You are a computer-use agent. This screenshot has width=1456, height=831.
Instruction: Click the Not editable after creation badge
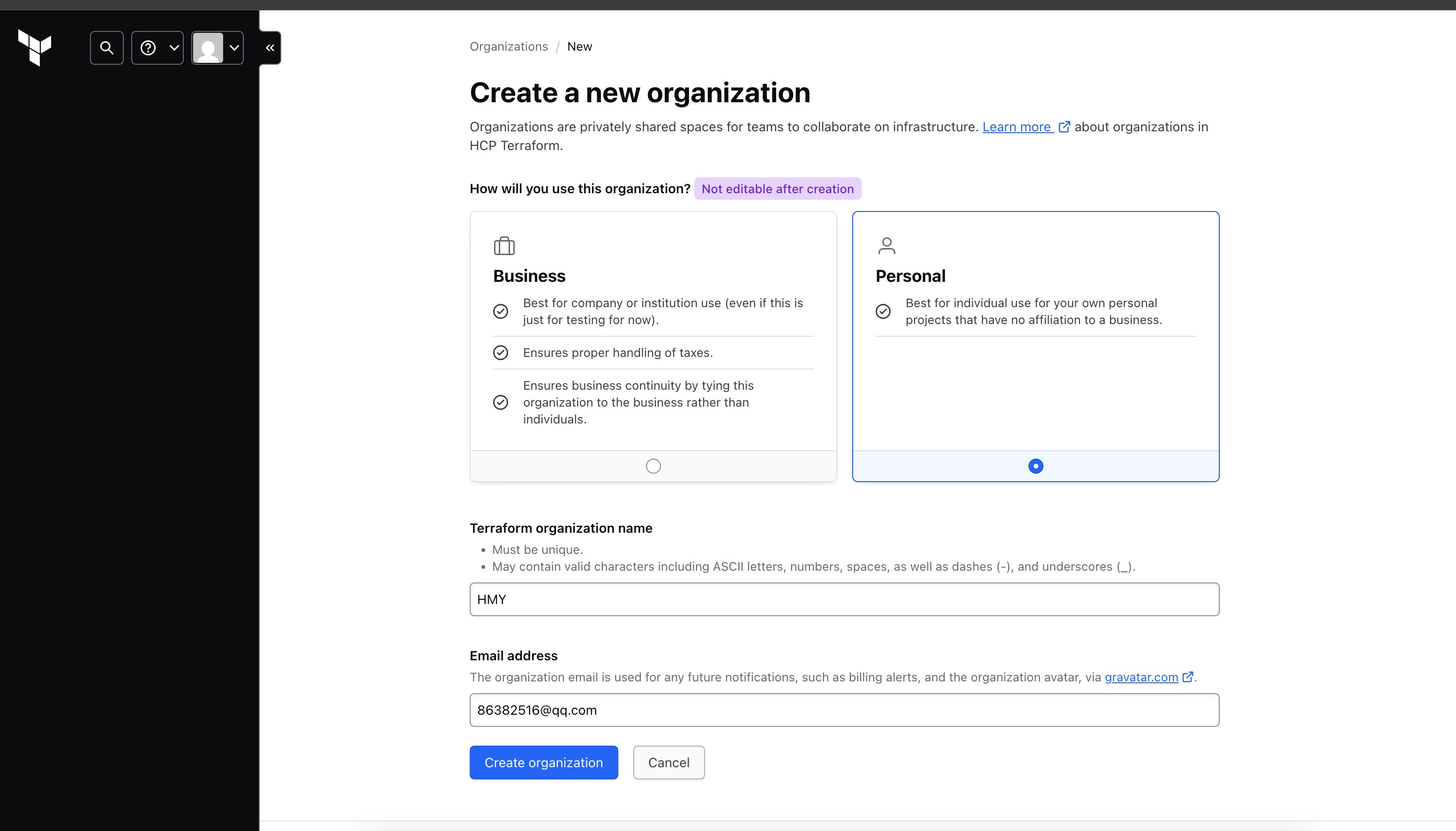(x=778, y=189)
